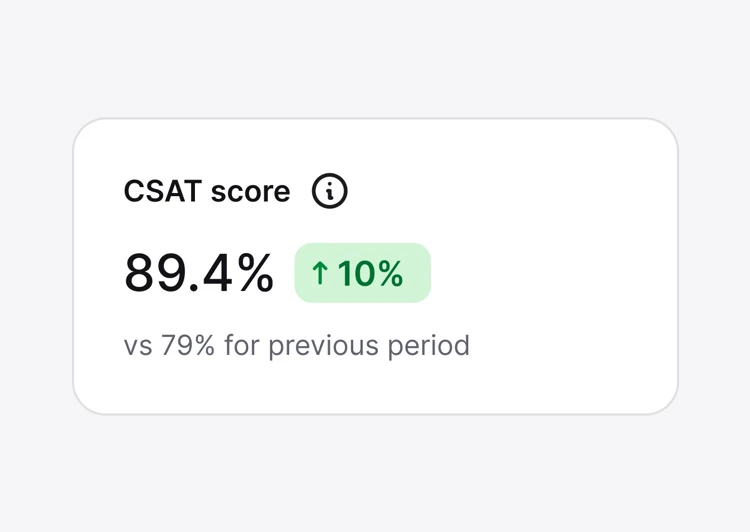Click the empty white area of the CSAT card
This screenshot has height=532, width=750.
click(550, 268)
